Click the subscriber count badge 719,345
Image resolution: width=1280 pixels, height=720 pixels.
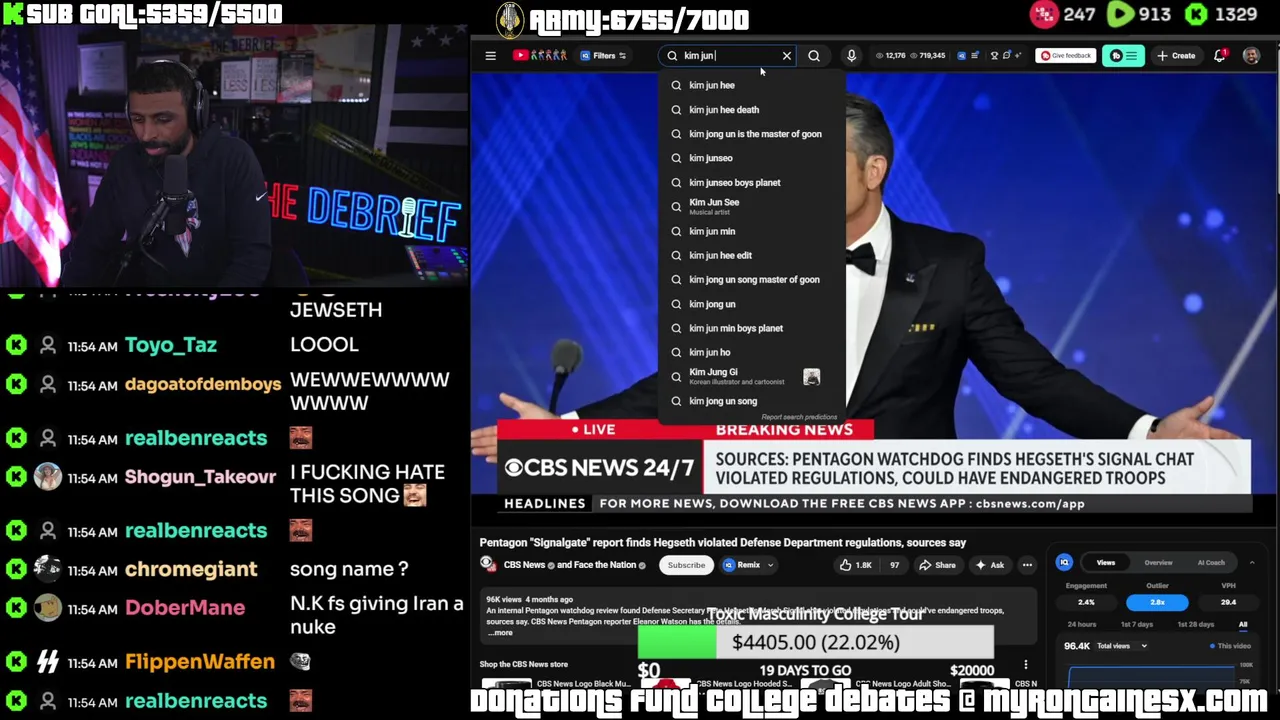[926, 56]
